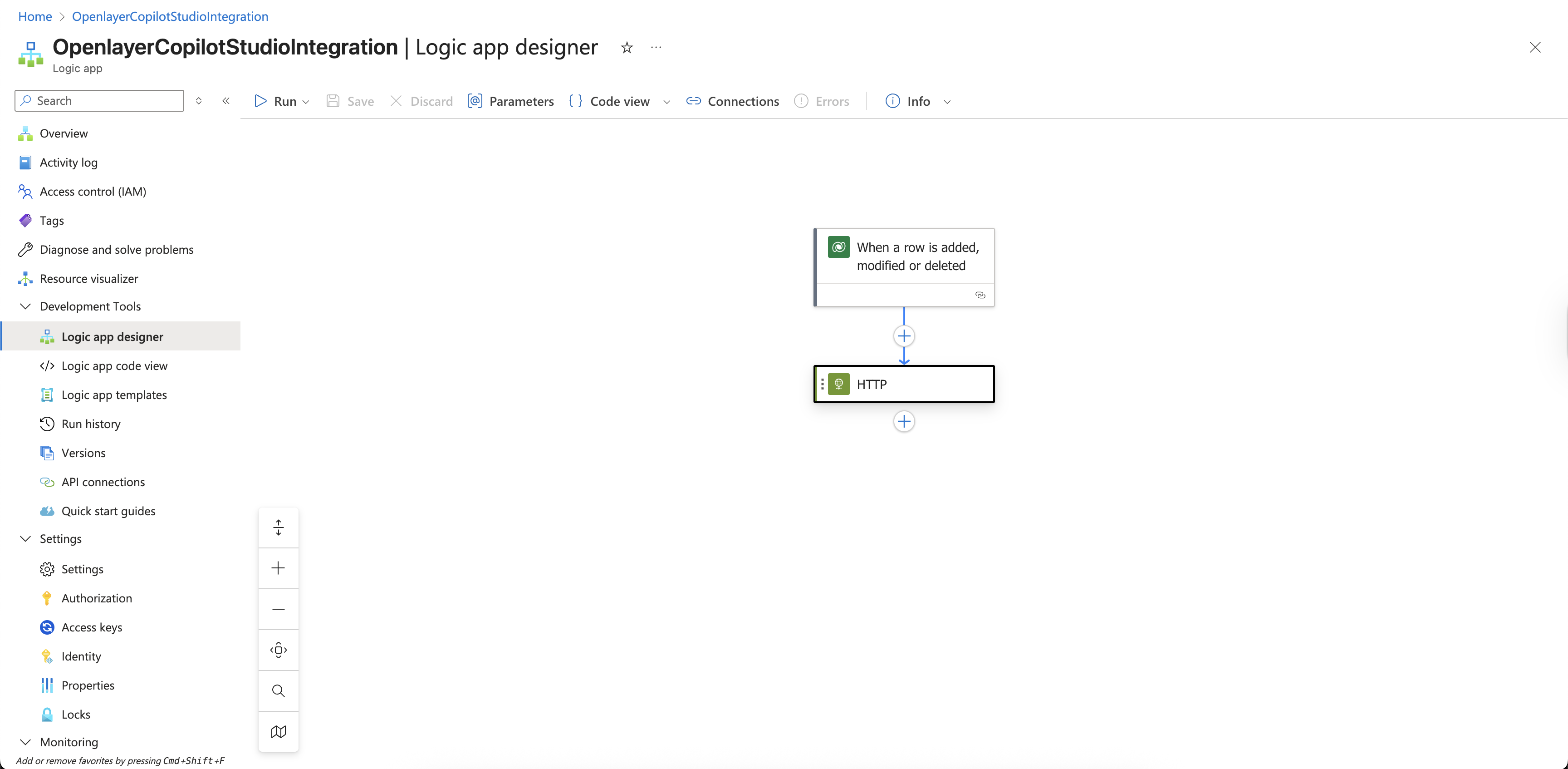Activate search on the designer canvas

(x=278, y=690)
